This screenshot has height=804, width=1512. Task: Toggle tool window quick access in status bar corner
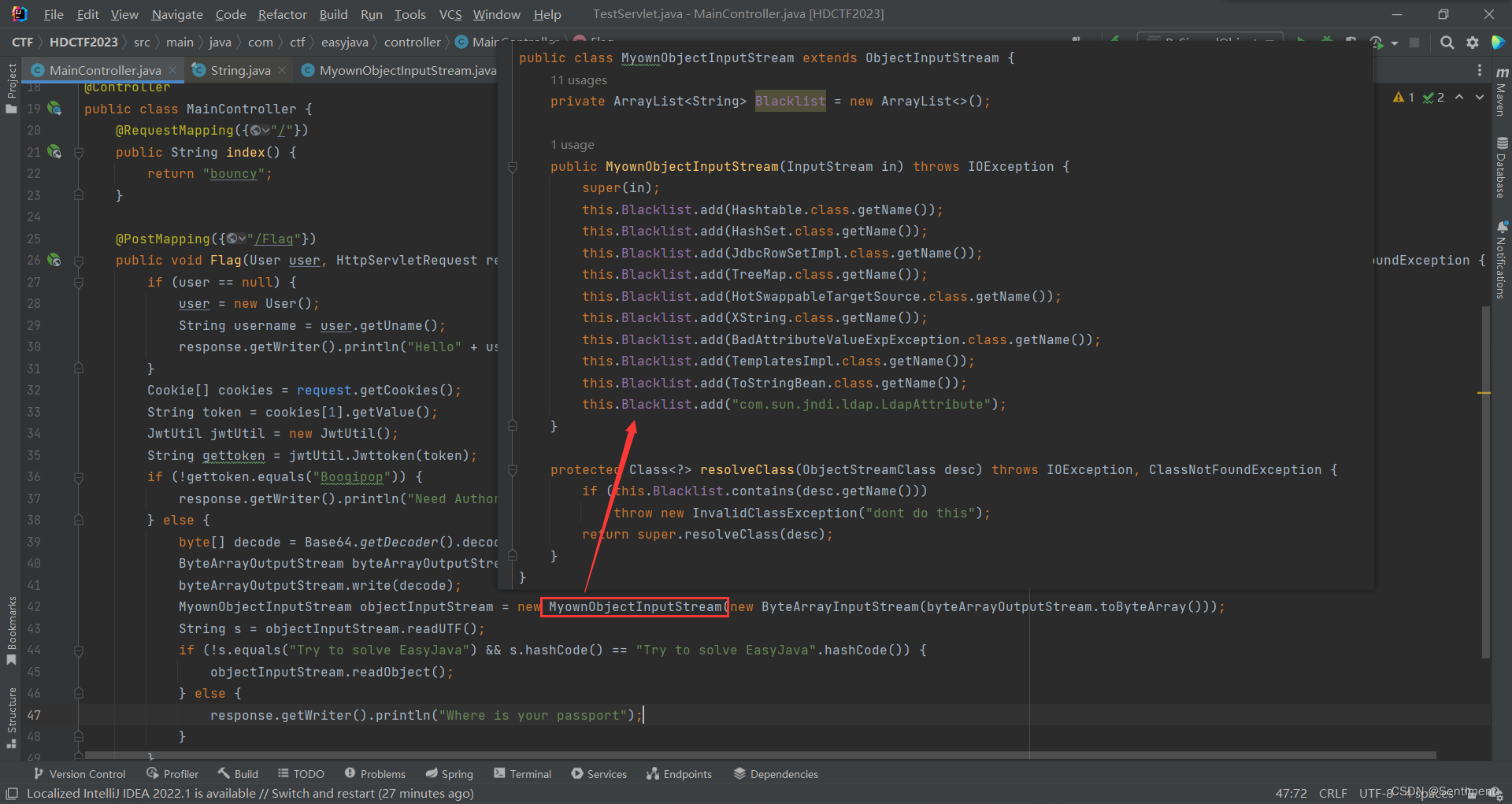[12, 794]
